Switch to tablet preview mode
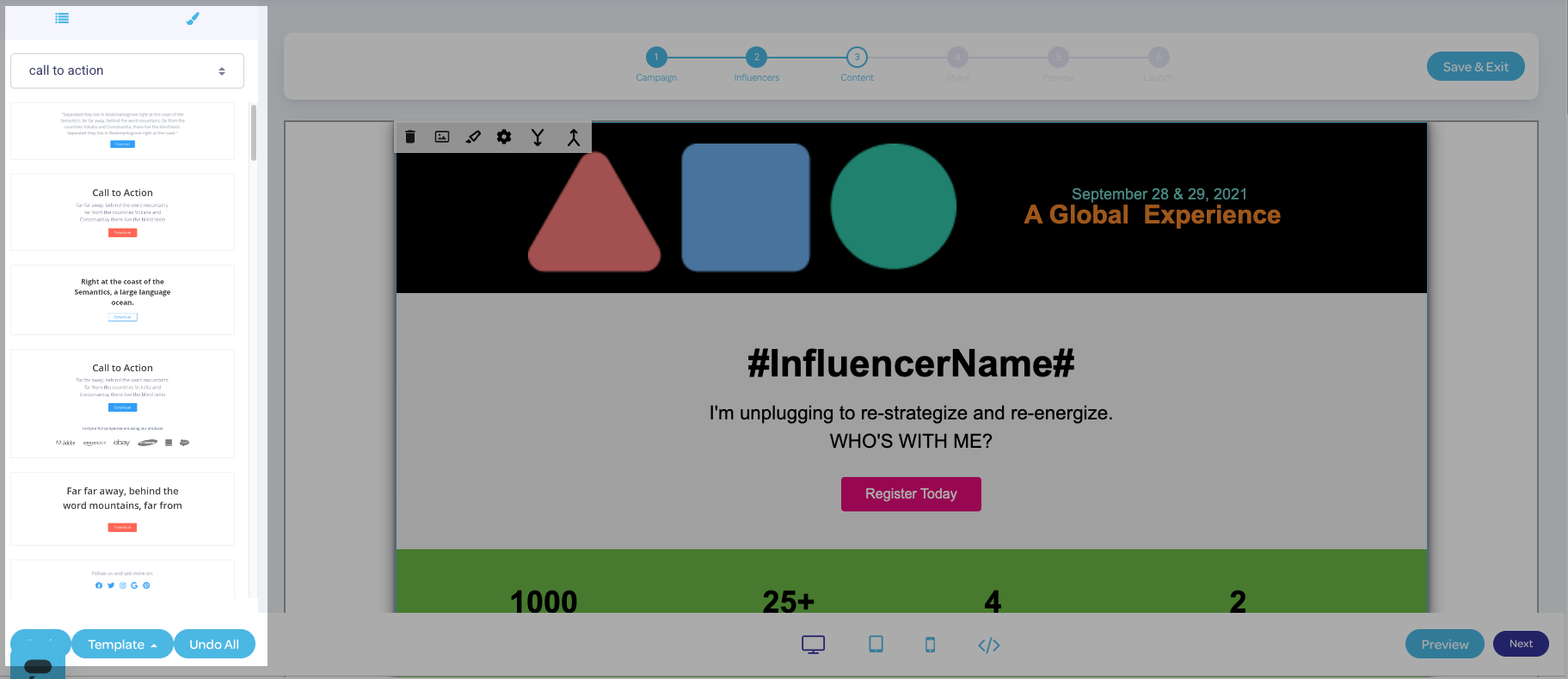The height and width of the screenshot is (679, 1568). point(876,645)
